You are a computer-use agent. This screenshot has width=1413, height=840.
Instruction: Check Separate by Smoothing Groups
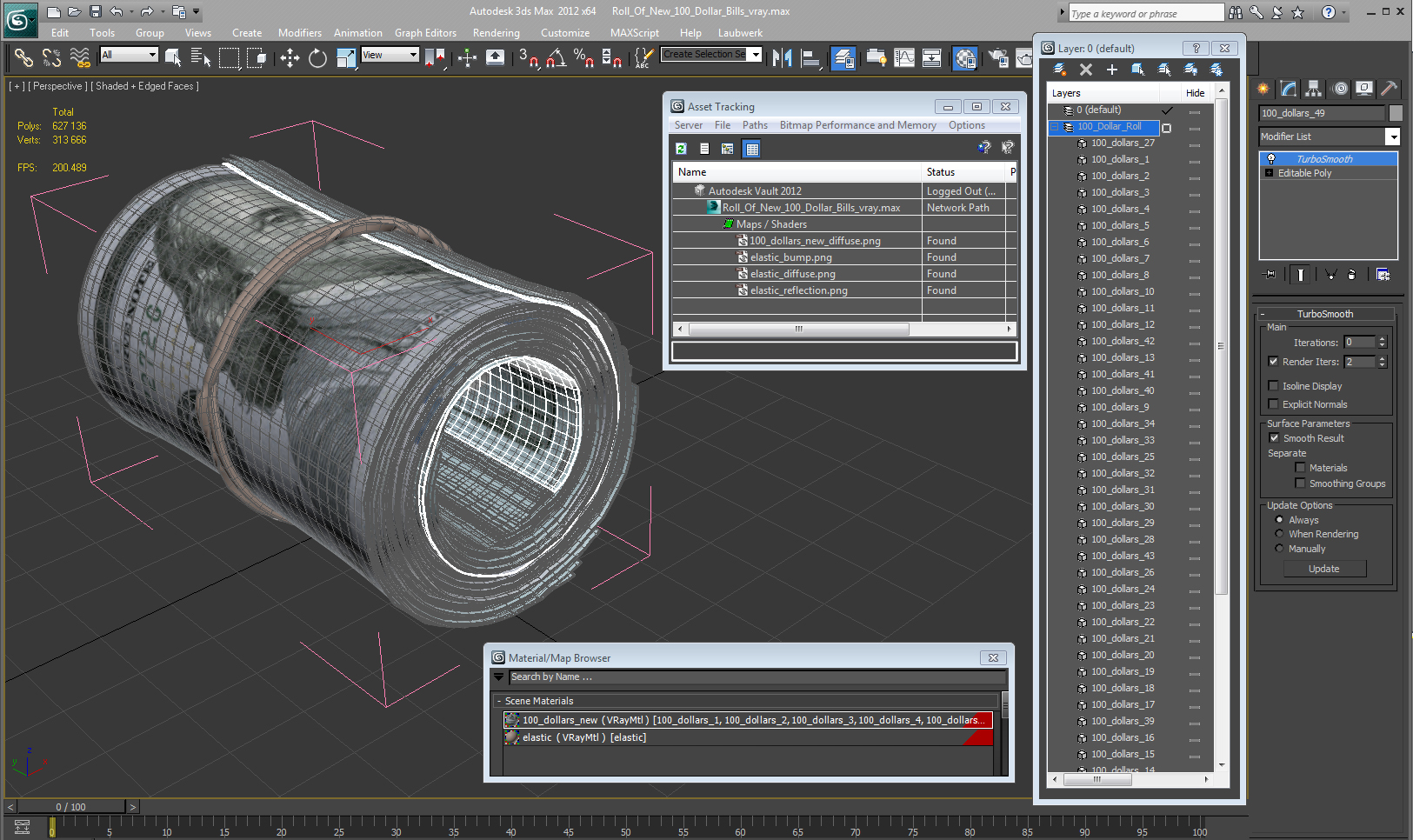pyautogui.click(x=1300, y=483)
